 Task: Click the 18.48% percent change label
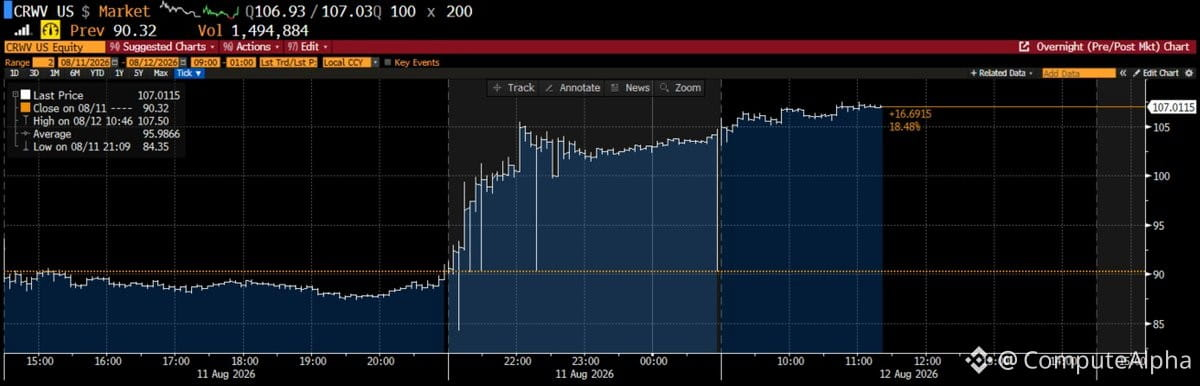point(904,126)
